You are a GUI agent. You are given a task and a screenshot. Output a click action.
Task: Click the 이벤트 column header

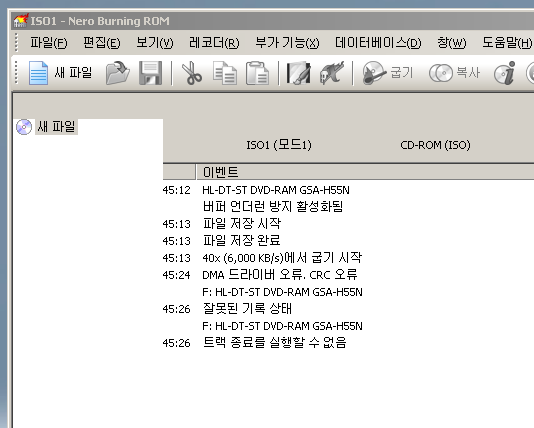[x=365, y=172]
